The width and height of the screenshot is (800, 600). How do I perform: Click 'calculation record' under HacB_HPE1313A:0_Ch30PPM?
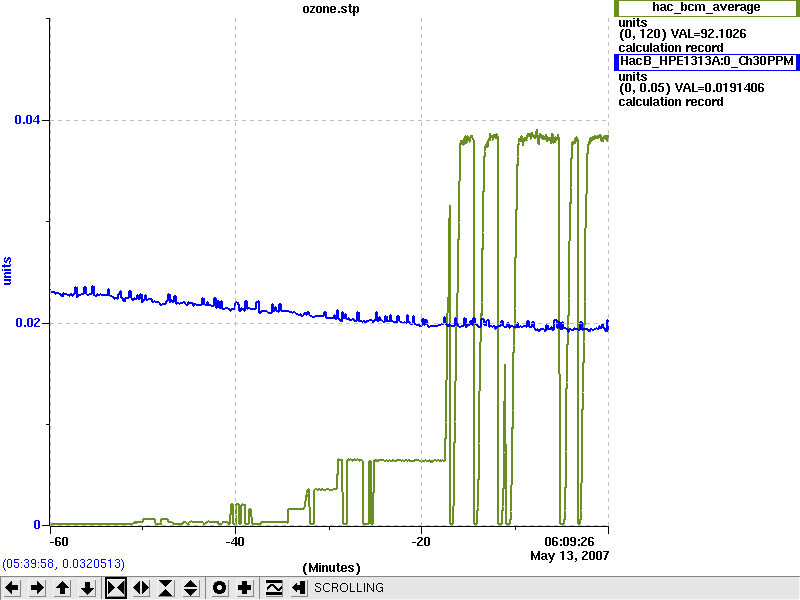(671, 102)
